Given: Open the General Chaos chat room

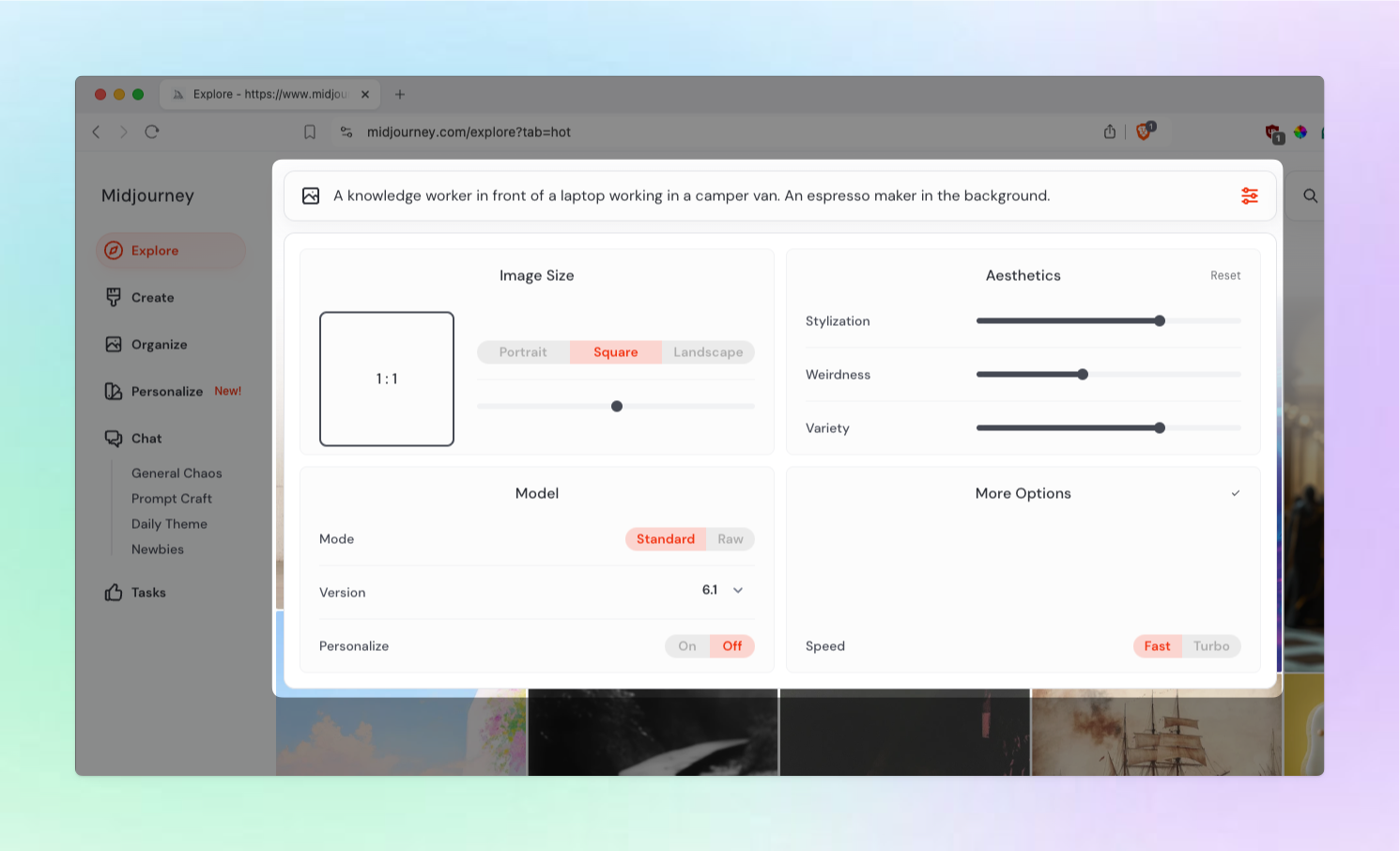Looking at the screenshot, I should (x=177, y=473).
